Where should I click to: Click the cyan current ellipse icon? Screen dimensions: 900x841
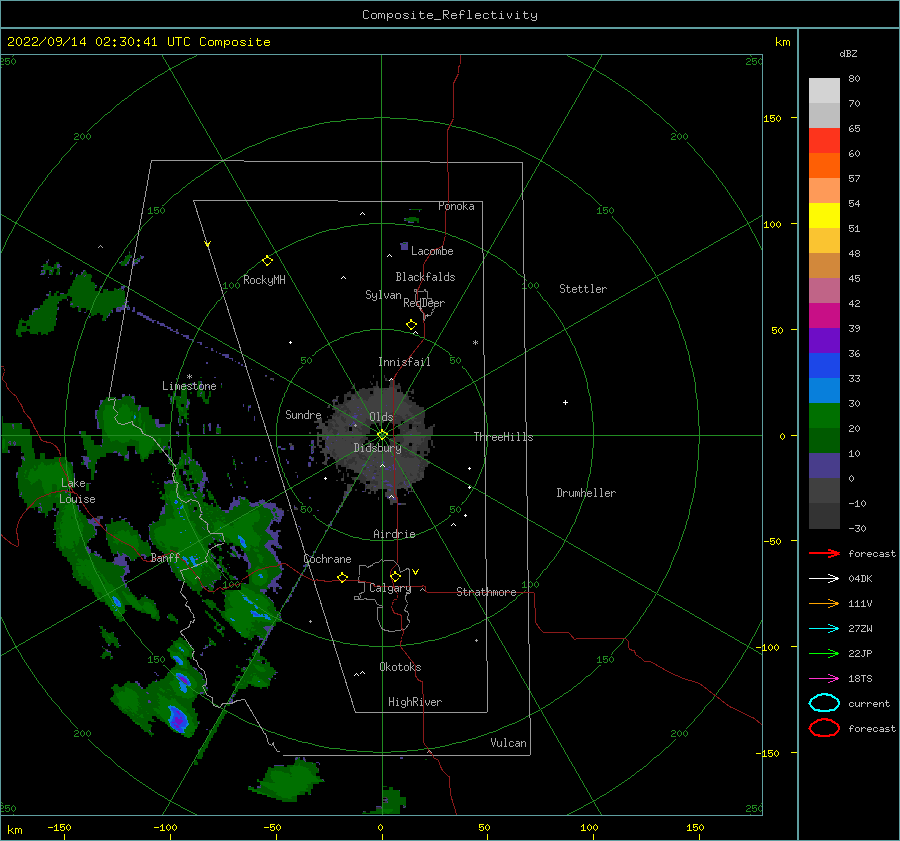[824, 703]
